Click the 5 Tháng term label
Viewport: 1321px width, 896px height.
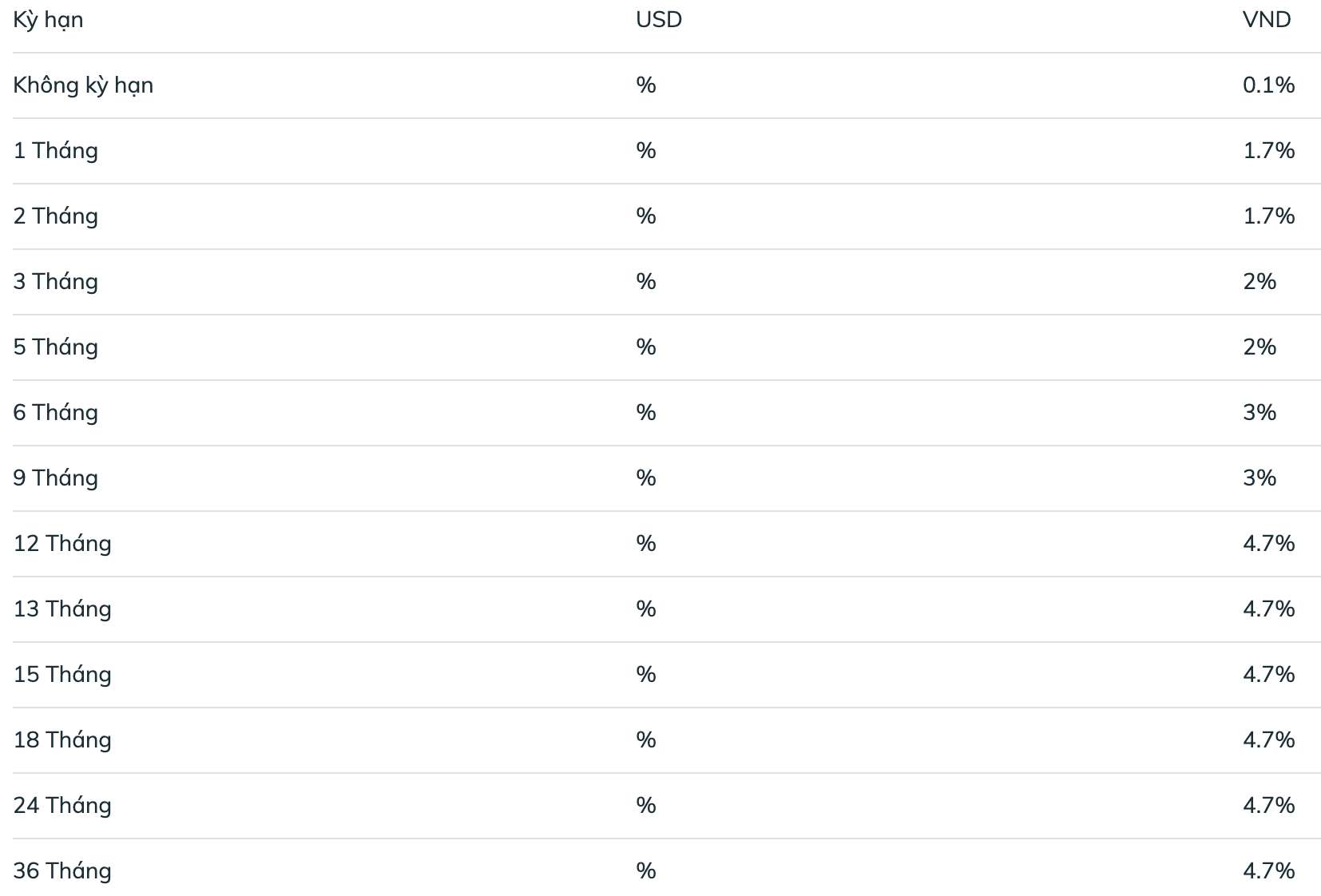56,347
